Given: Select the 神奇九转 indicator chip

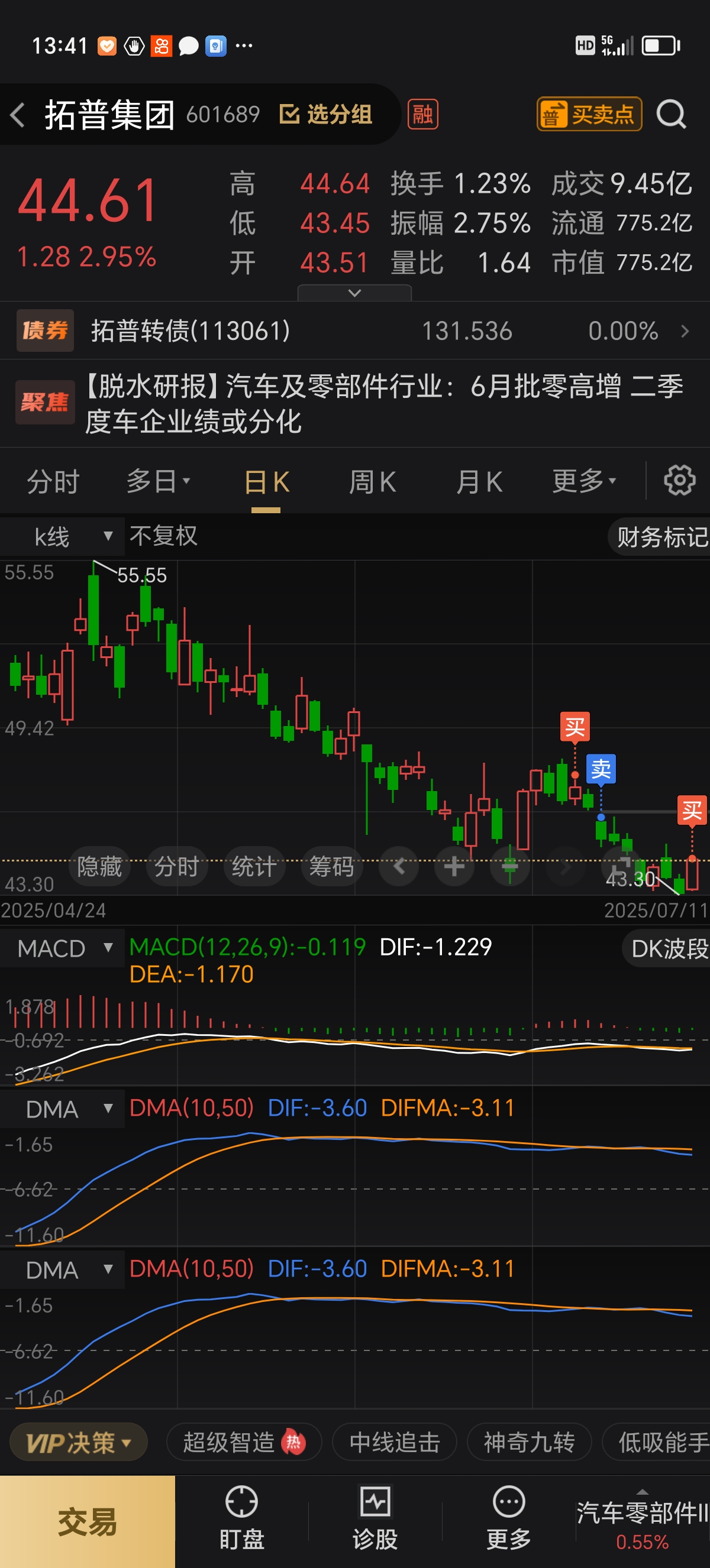Looking at the screenshot, I should pos(529,1442).
